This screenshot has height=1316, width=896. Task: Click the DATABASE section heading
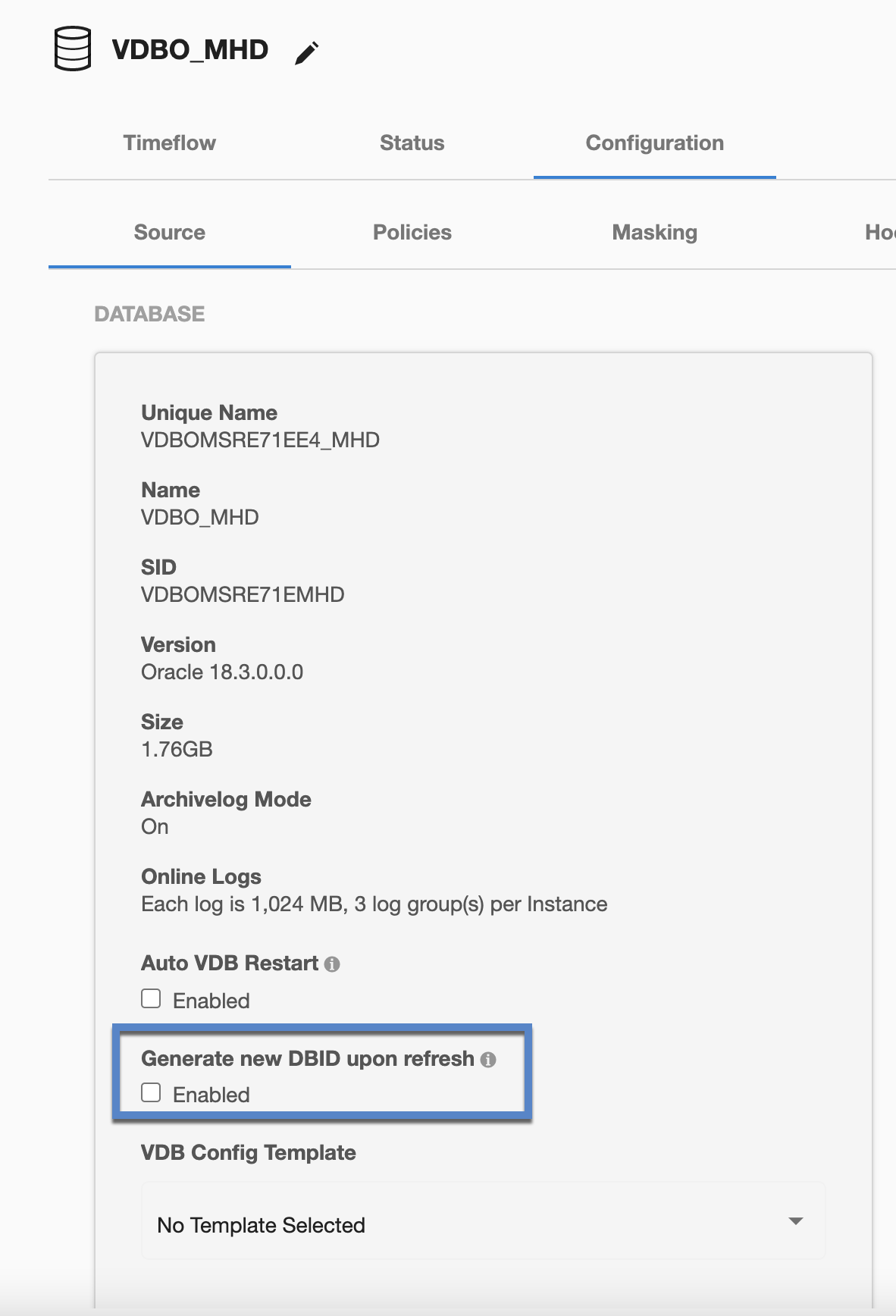(149, 315)
